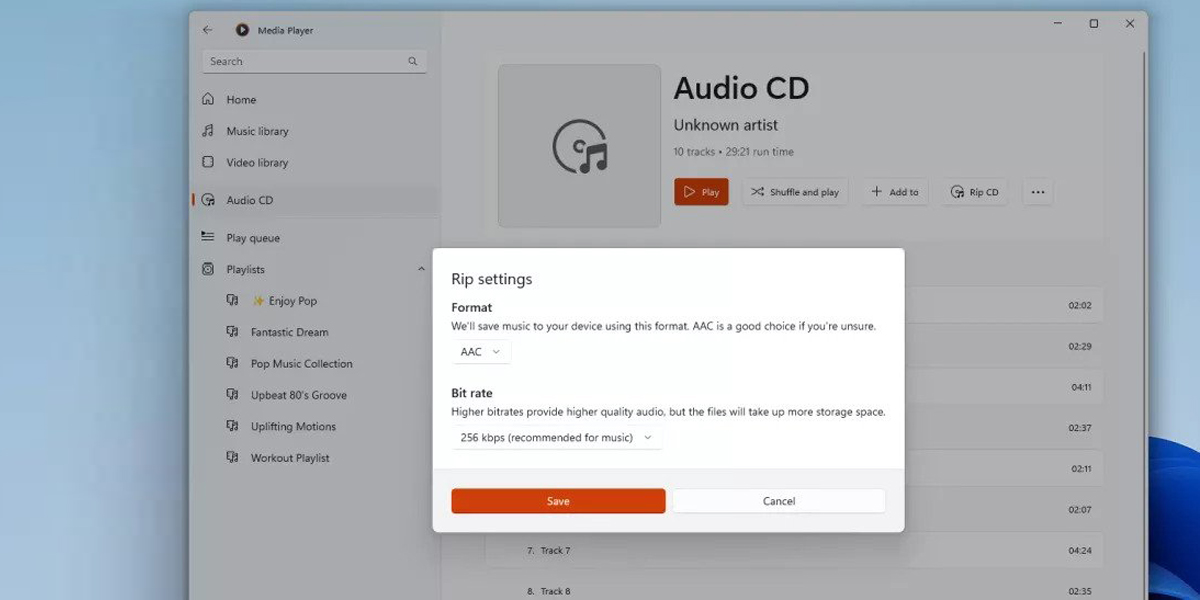
Task: Click the Workout Playlist icon
Action: [x=232, y=458]
